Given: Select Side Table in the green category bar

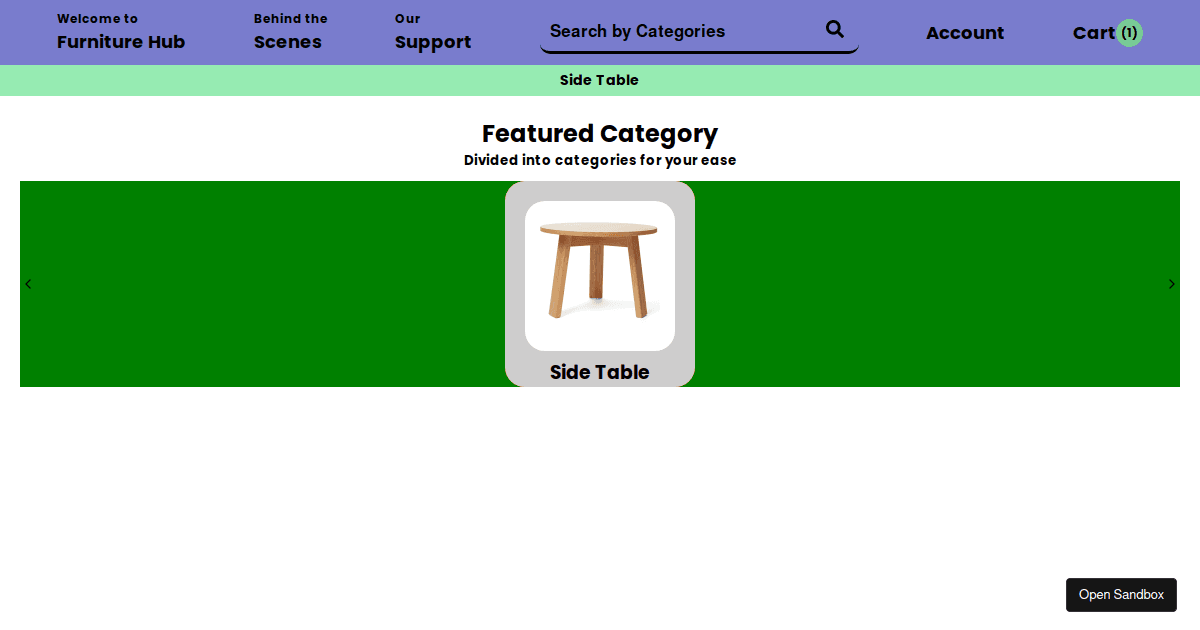Looking at the screenshot, I should pyautogui.click(x=599, y=80).
